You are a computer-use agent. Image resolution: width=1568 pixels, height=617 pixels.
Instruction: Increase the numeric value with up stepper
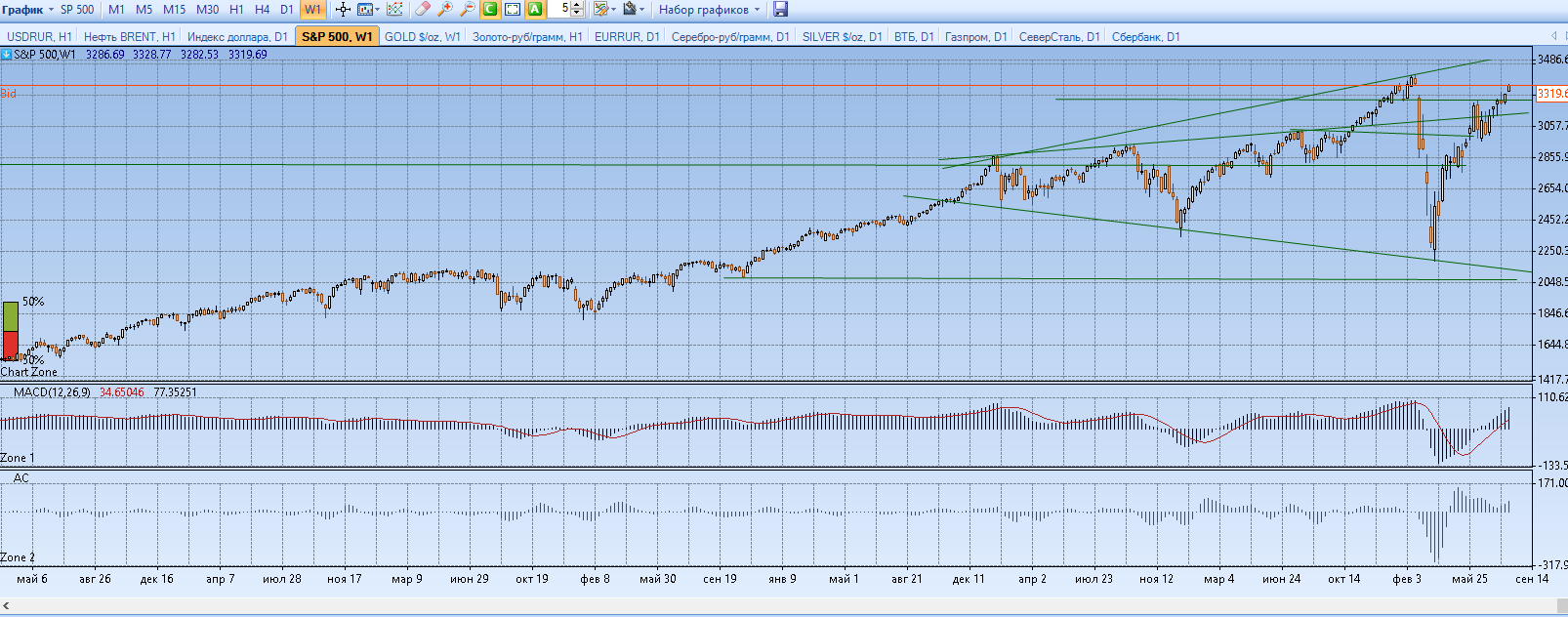click(x=579, y=6)
